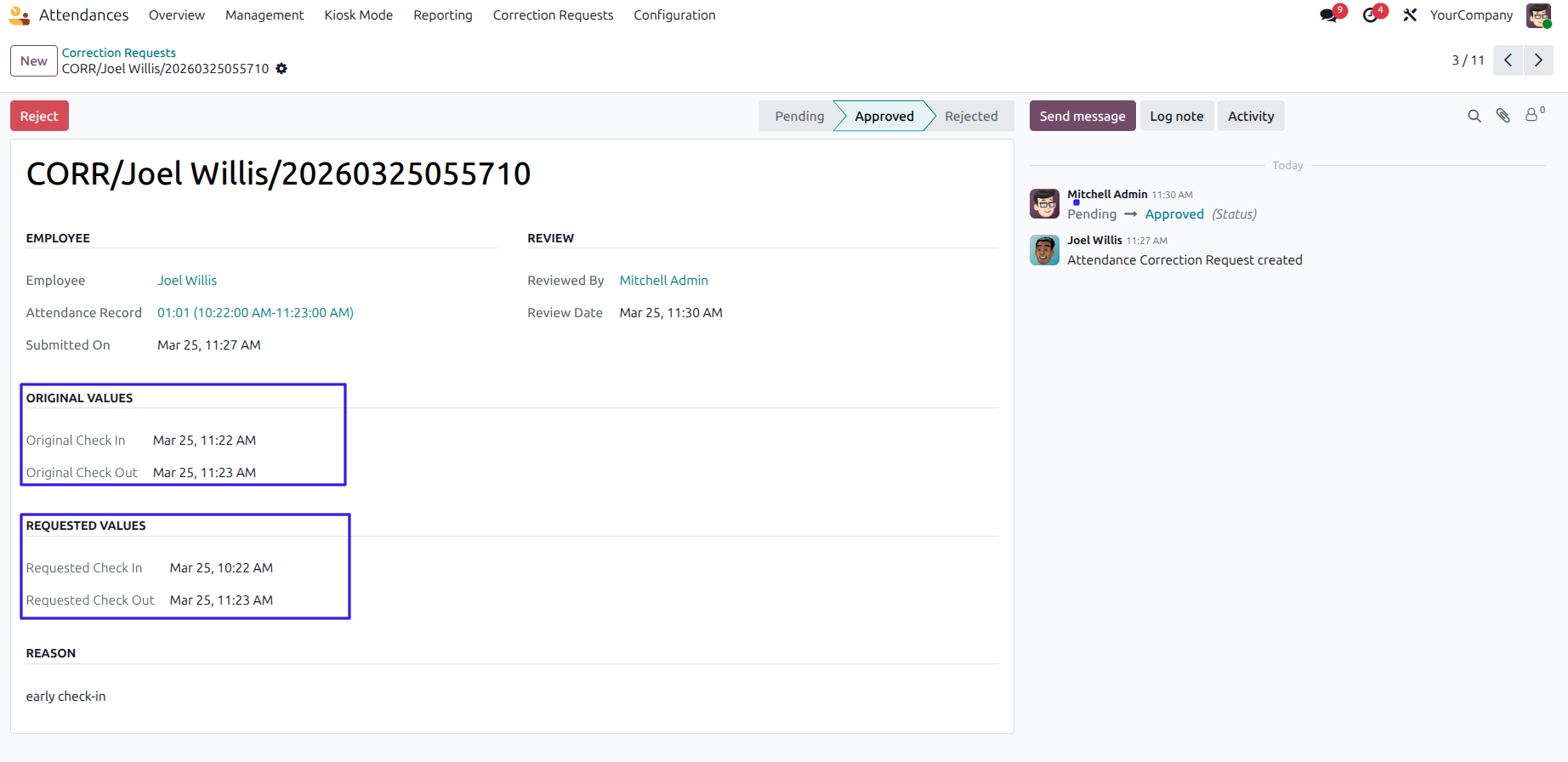Click the debug tools wrench icon
1568x762 pixels.
pyautogui.click(x=1410, y=15)
